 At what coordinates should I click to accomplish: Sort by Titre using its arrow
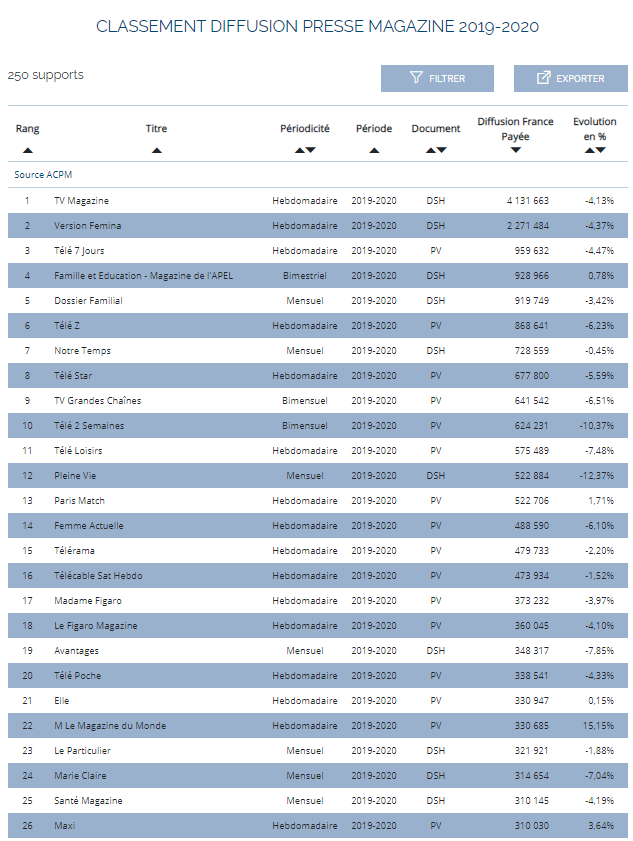coord(157,151)
